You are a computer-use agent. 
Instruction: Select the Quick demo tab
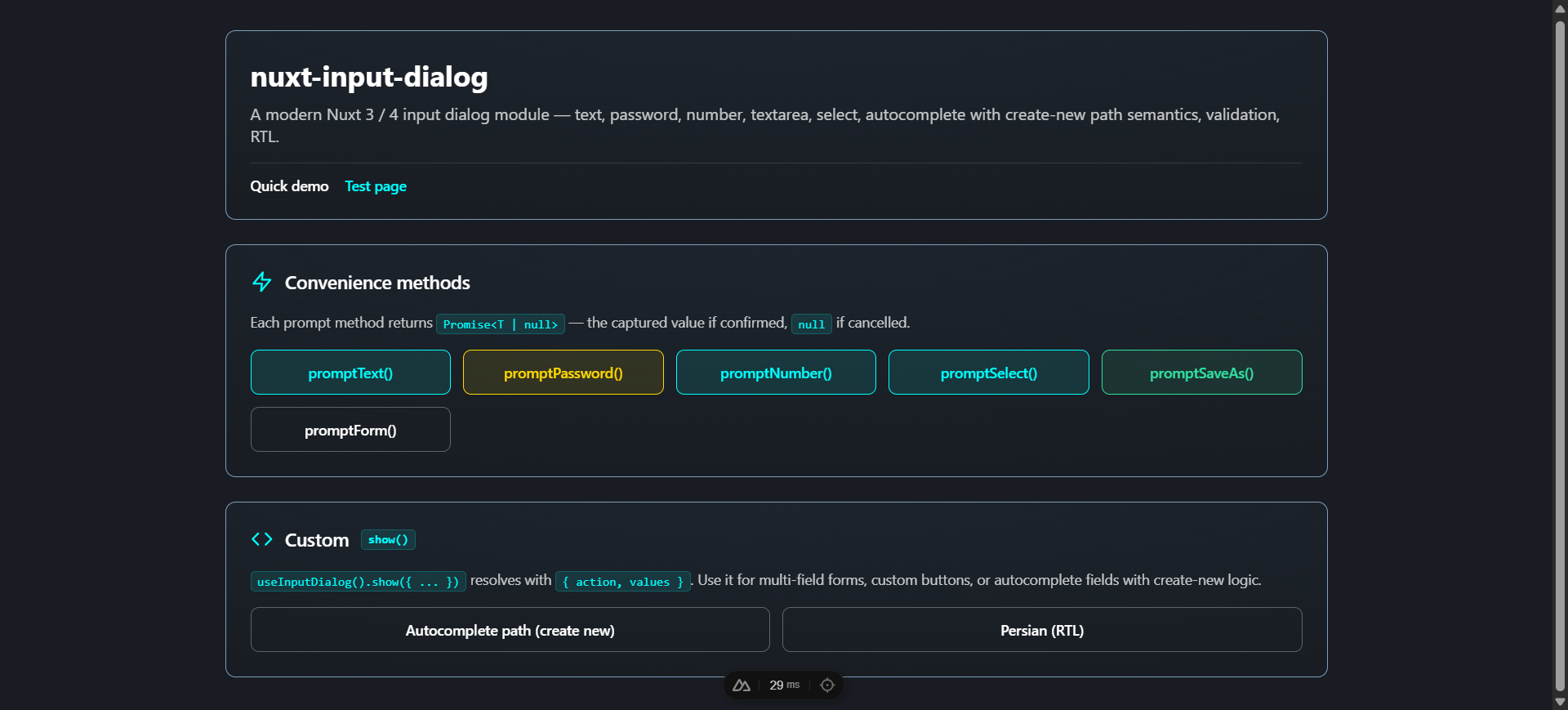click(x=289, y=186)
